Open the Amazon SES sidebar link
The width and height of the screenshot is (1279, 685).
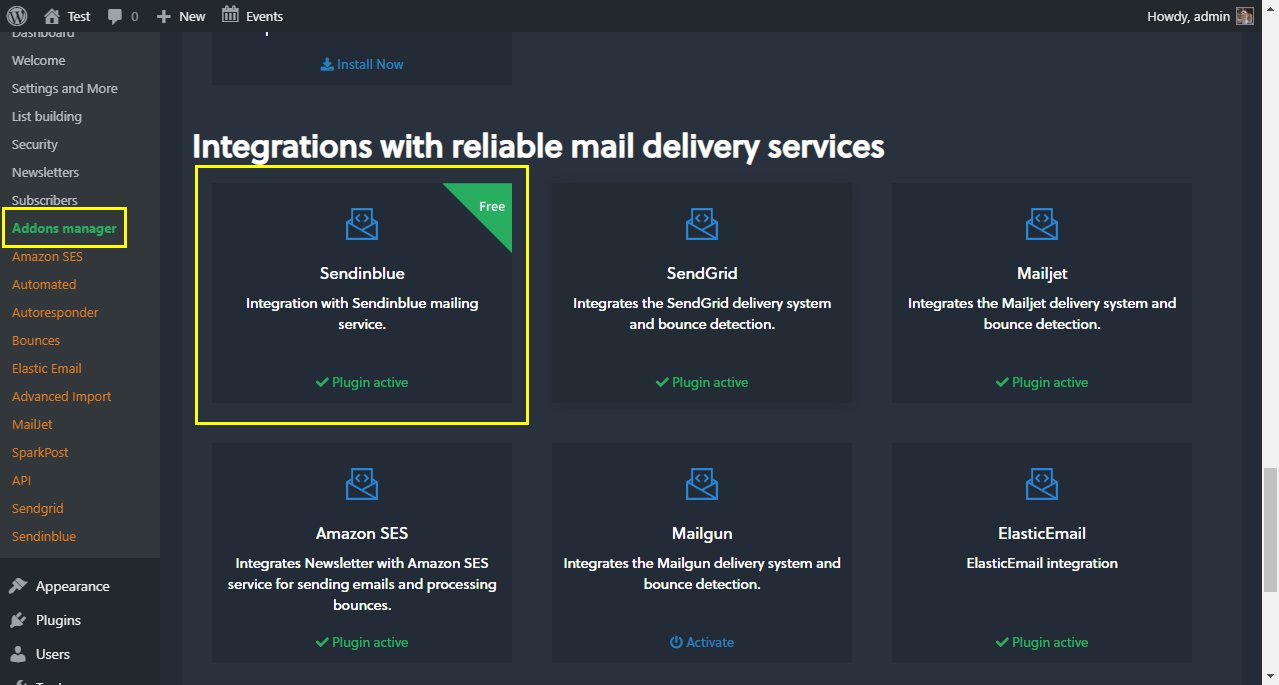(47, 256)
